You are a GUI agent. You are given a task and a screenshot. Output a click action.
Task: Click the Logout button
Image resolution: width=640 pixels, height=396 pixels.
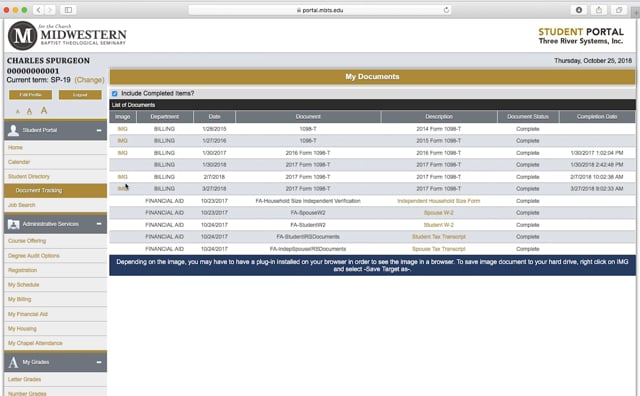pyautogui.click(x=80, y=95)
